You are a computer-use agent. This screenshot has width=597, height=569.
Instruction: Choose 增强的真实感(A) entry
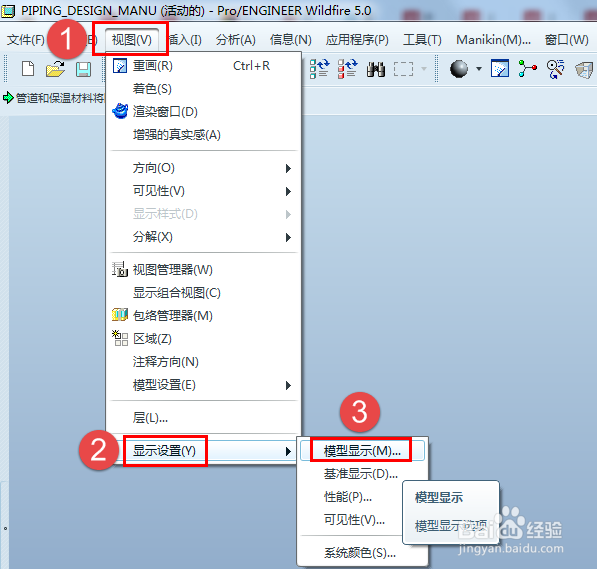pyautogui.click(x=203, y=135)
